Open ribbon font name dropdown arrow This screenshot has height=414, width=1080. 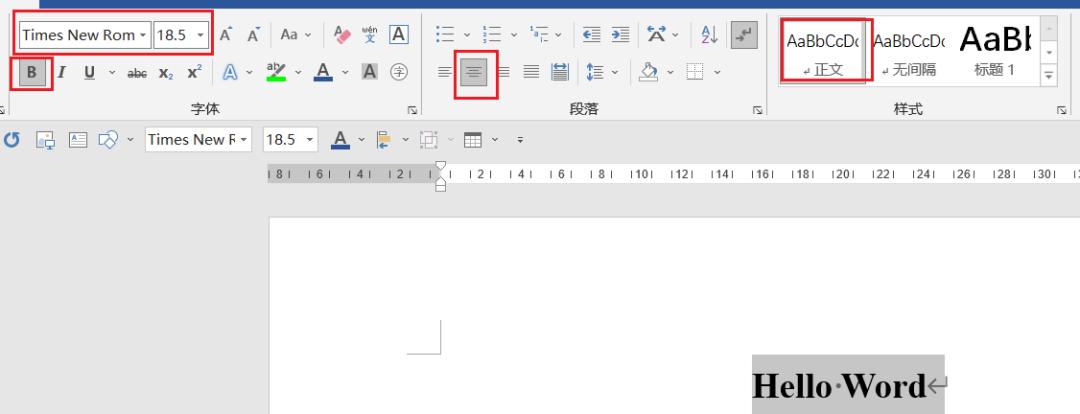tap(143, 34)
